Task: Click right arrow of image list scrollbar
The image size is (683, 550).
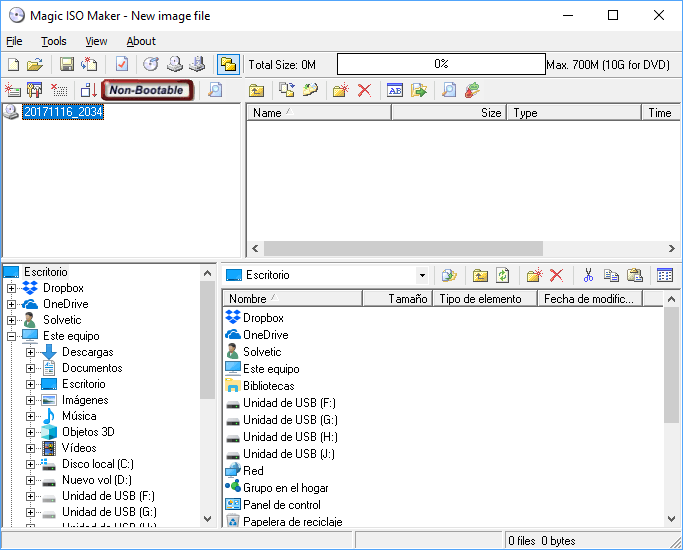Action: coord(671,249)
